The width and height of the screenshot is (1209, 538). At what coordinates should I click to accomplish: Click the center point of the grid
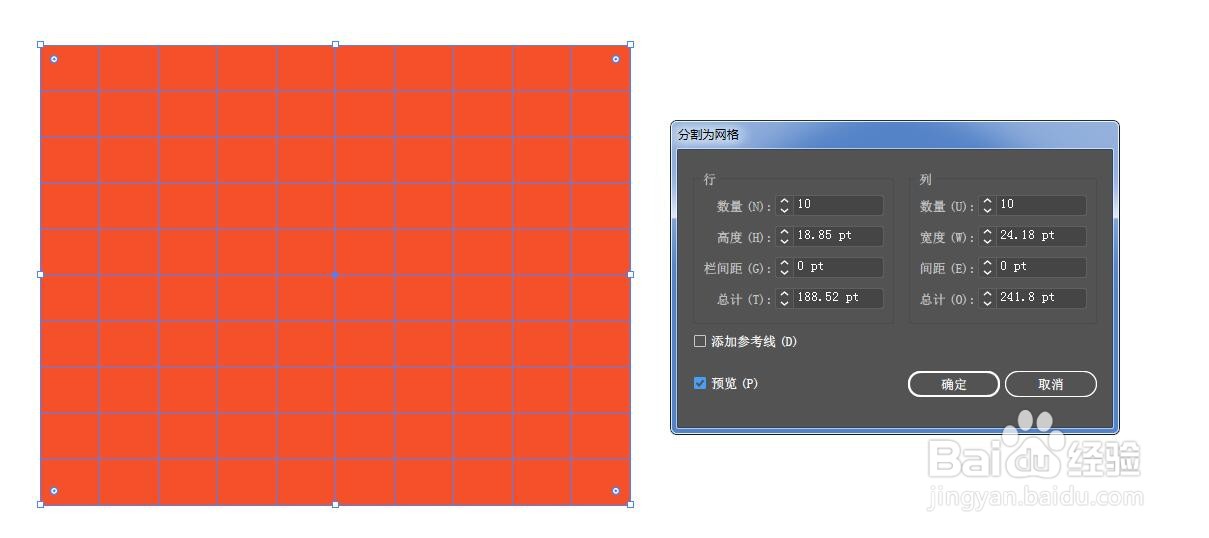[335, 274]
